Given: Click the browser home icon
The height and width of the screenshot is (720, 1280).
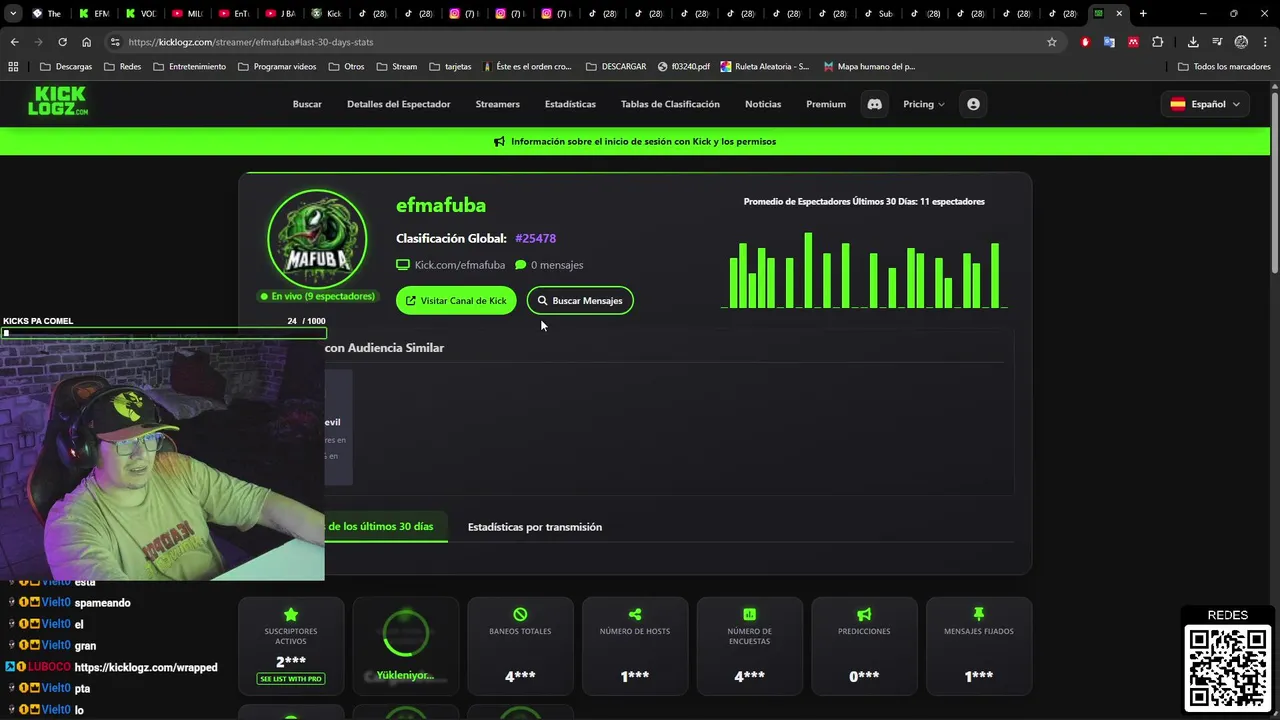Looking at the screenshot, I should pos(87,42).
